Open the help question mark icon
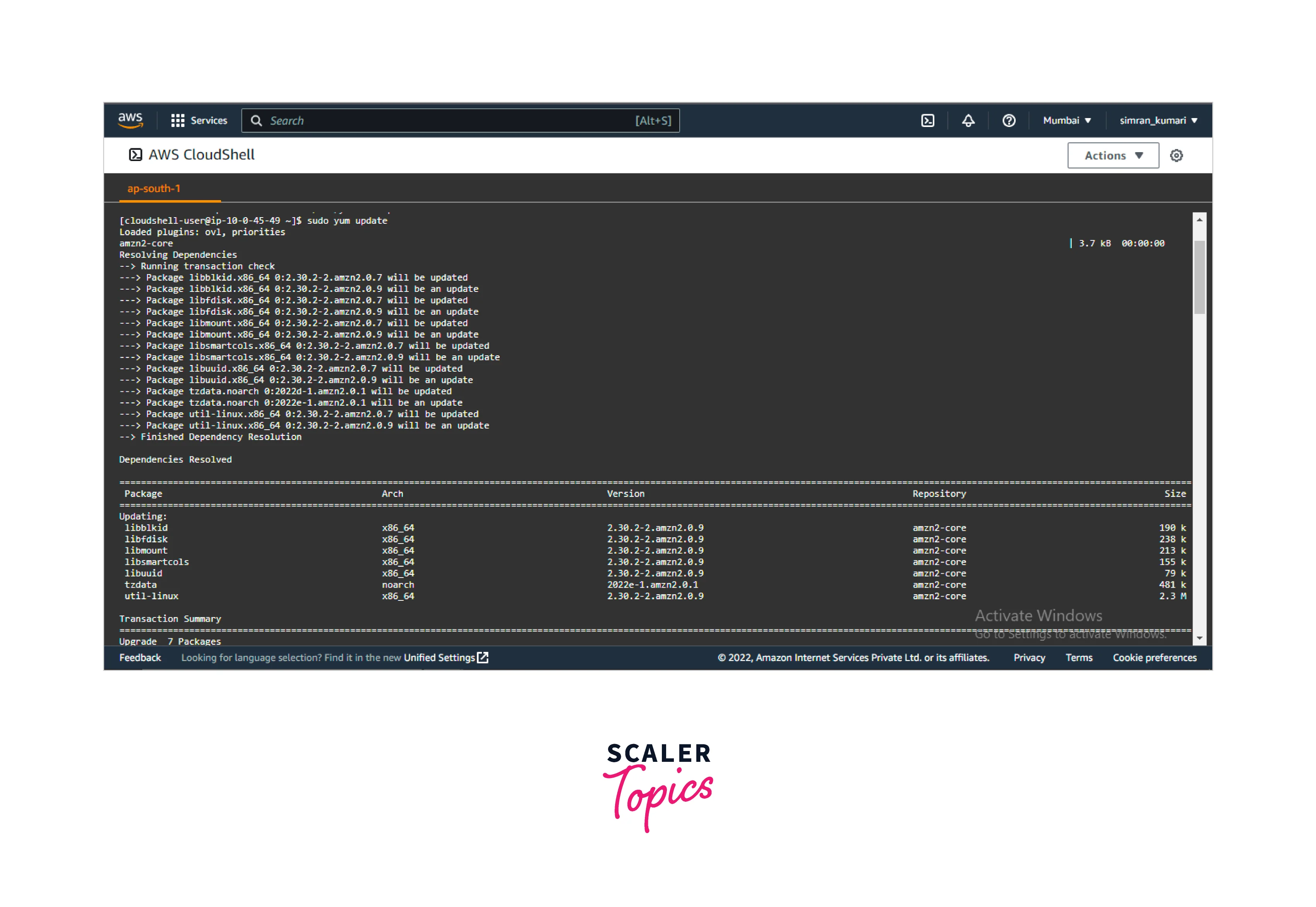Image resolution: width=1316 pixels, height=907 pixels. (1009, 120)
